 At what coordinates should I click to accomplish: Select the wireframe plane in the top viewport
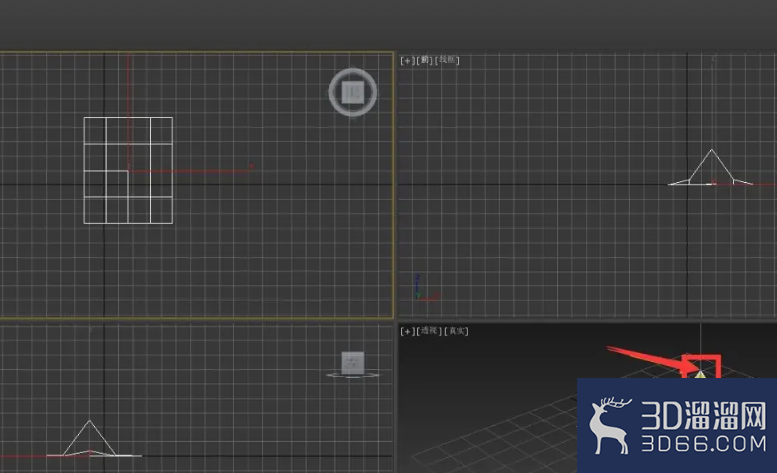pyautogui.click(x=128, y=170)
